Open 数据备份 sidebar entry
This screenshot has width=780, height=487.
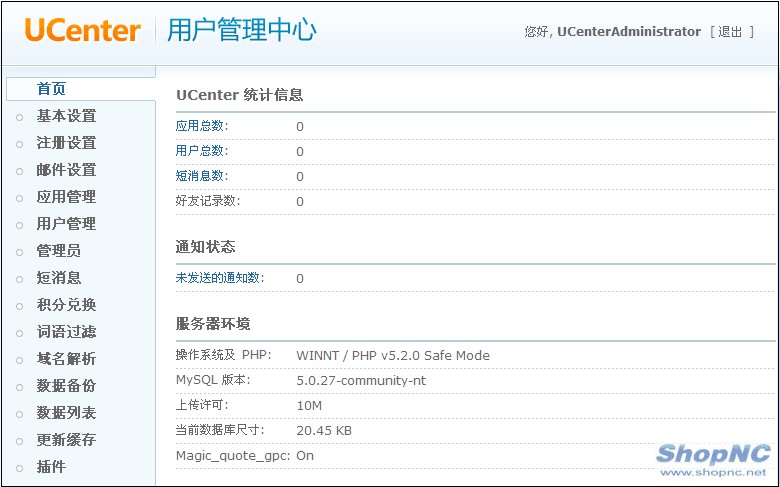(x=66, y=386)
